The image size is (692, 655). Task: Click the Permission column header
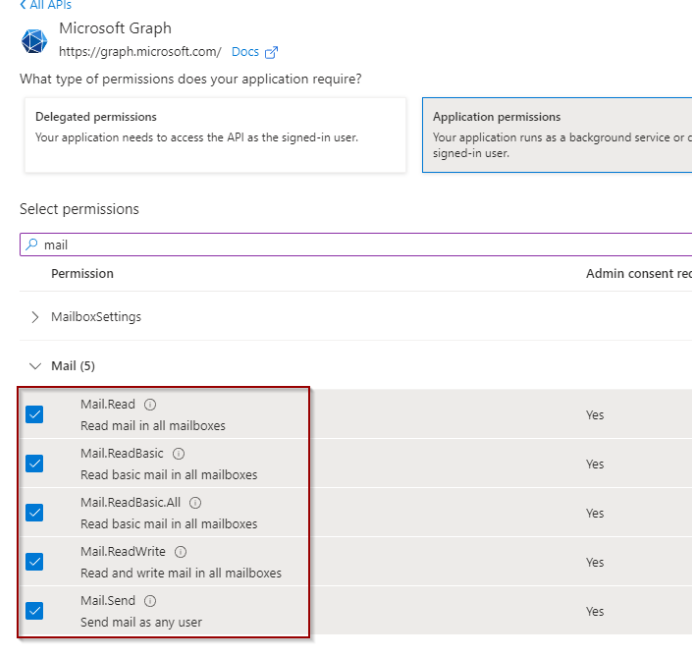82,274
